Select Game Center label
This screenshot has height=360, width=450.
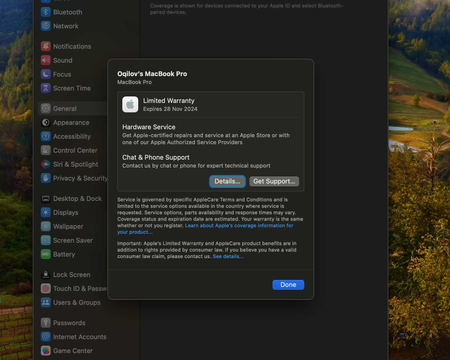coord(73,351)
